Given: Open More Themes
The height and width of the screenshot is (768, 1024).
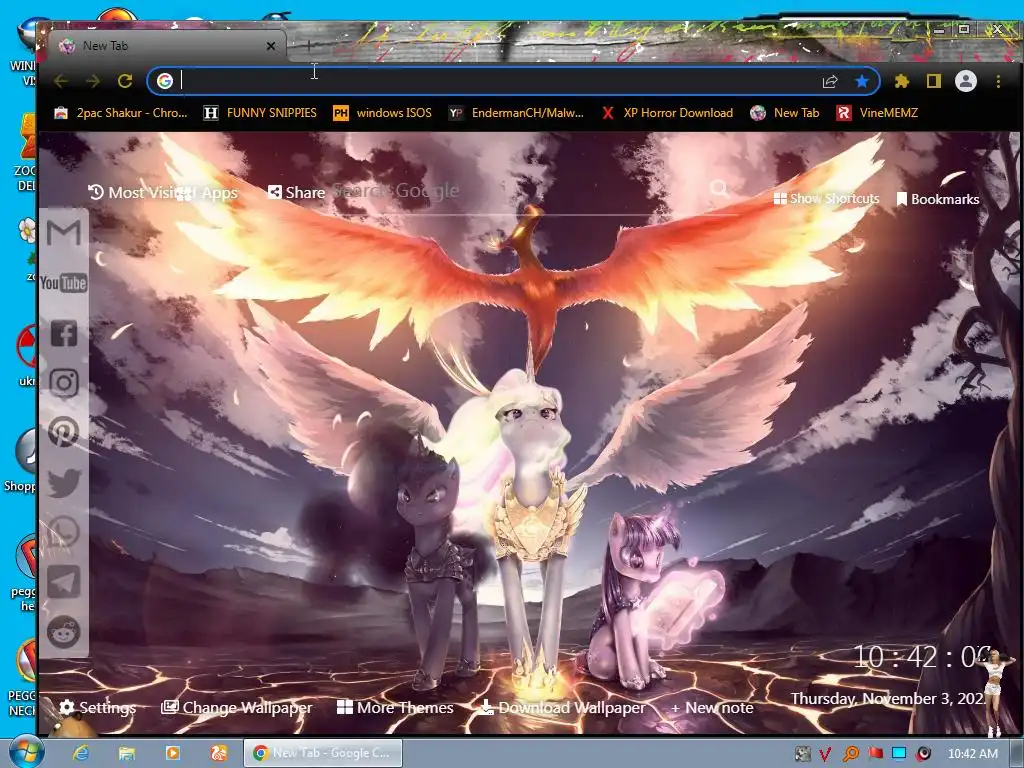Looking at the screenshot, I should 395,707.
